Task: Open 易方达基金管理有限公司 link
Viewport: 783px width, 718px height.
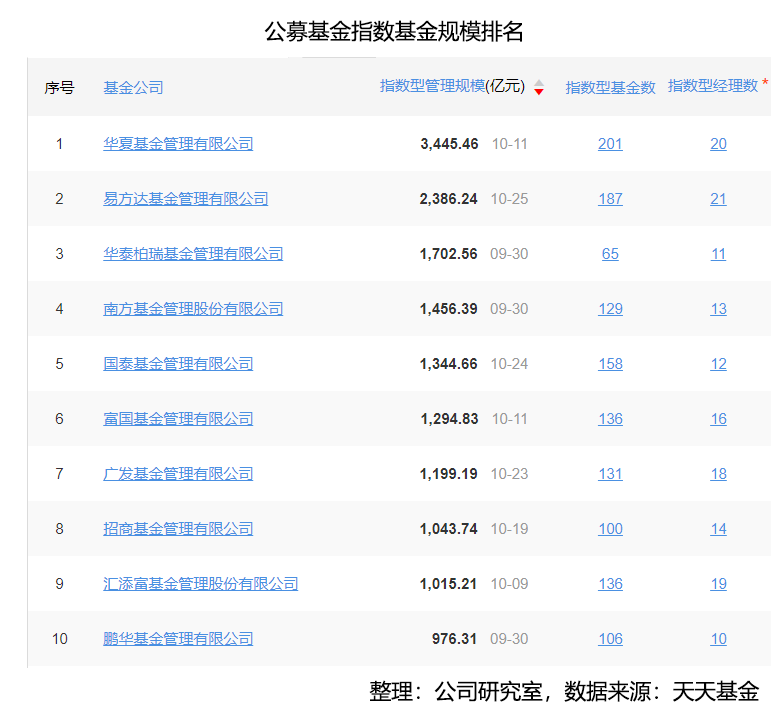Action: coord(185,199)
